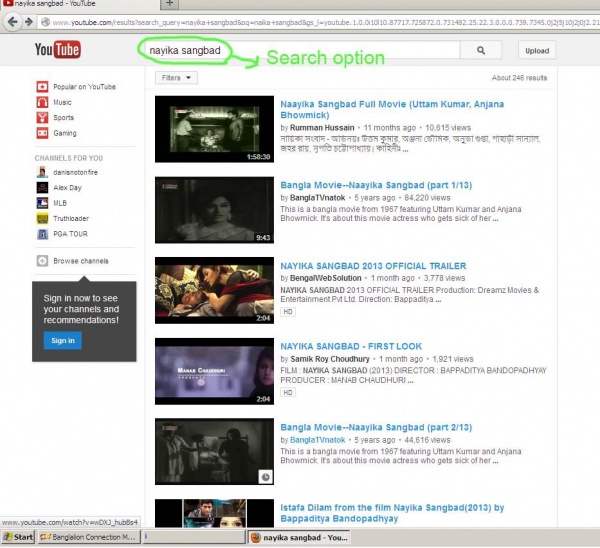Click Watch Later clock on part 2/13 thumbnail
Image resolution: width=600 pixels, height=548 pixels.
(266, 477)
